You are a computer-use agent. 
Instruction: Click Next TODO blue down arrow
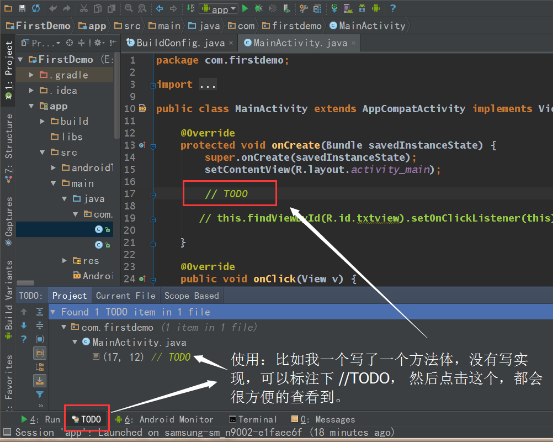click(24, 325)
